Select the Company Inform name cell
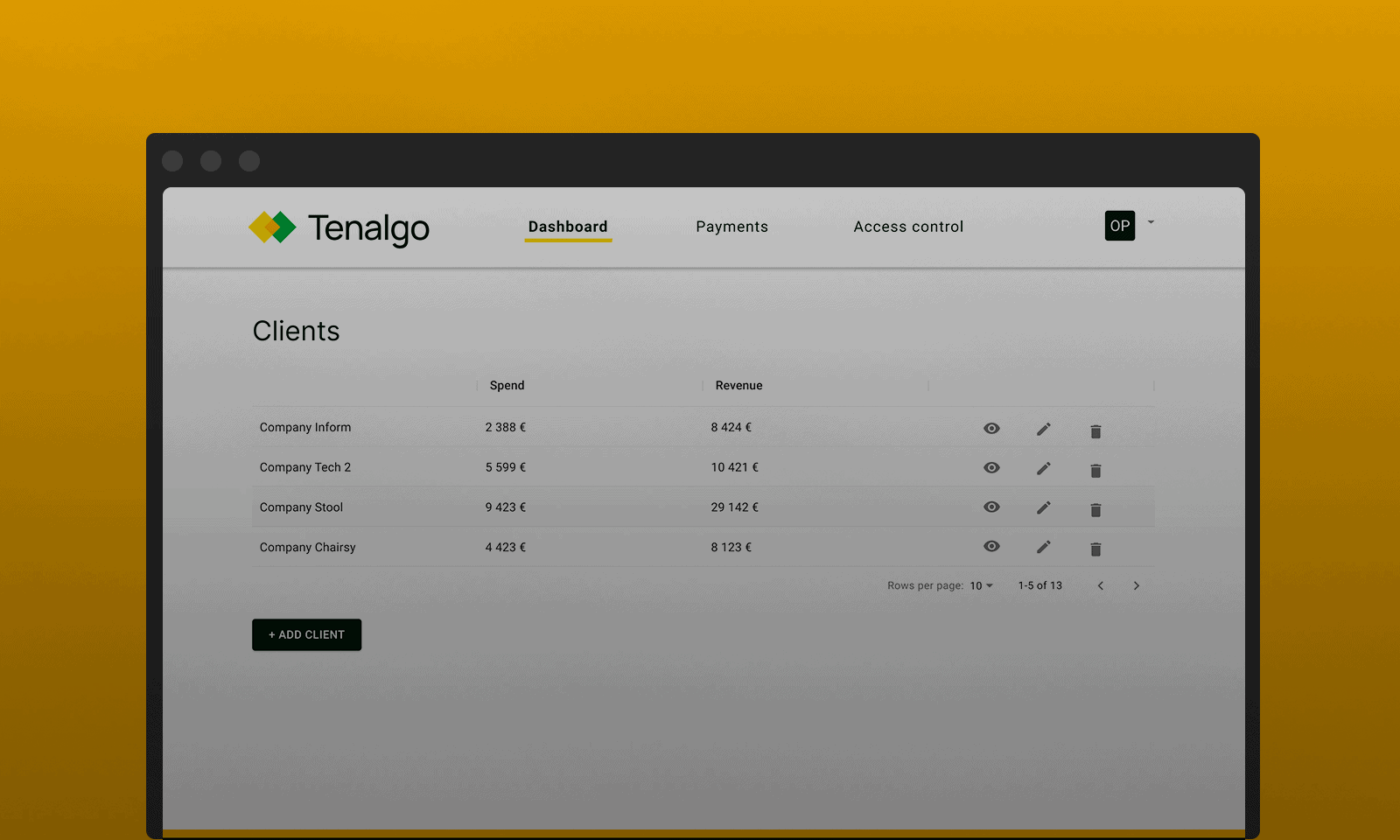 pos(305,427)
